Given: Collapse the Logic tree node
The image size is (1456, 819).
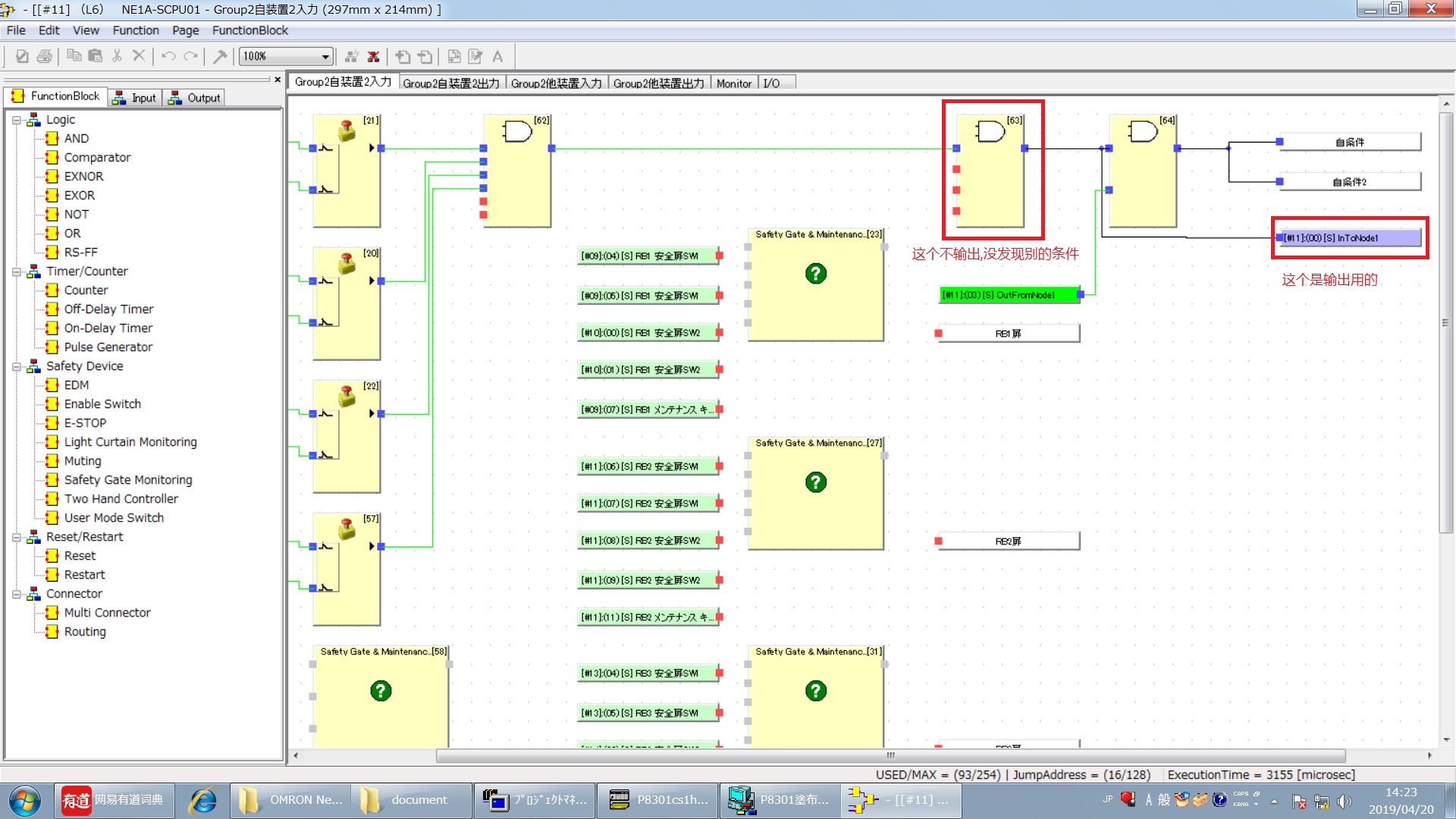Looking at the screenshot, I should (17, 120).
